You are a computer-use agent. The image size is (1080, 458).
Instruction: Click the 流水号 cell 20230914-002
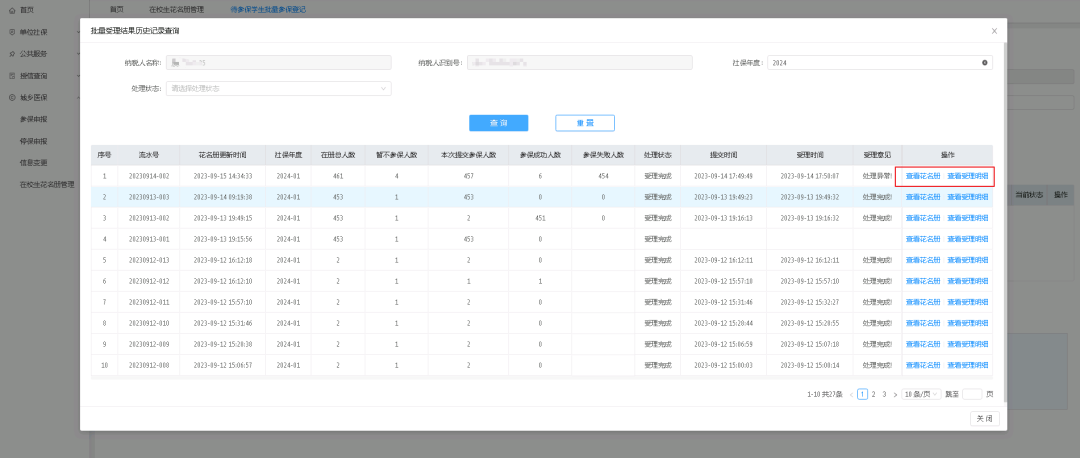click(x=149, y=176)
